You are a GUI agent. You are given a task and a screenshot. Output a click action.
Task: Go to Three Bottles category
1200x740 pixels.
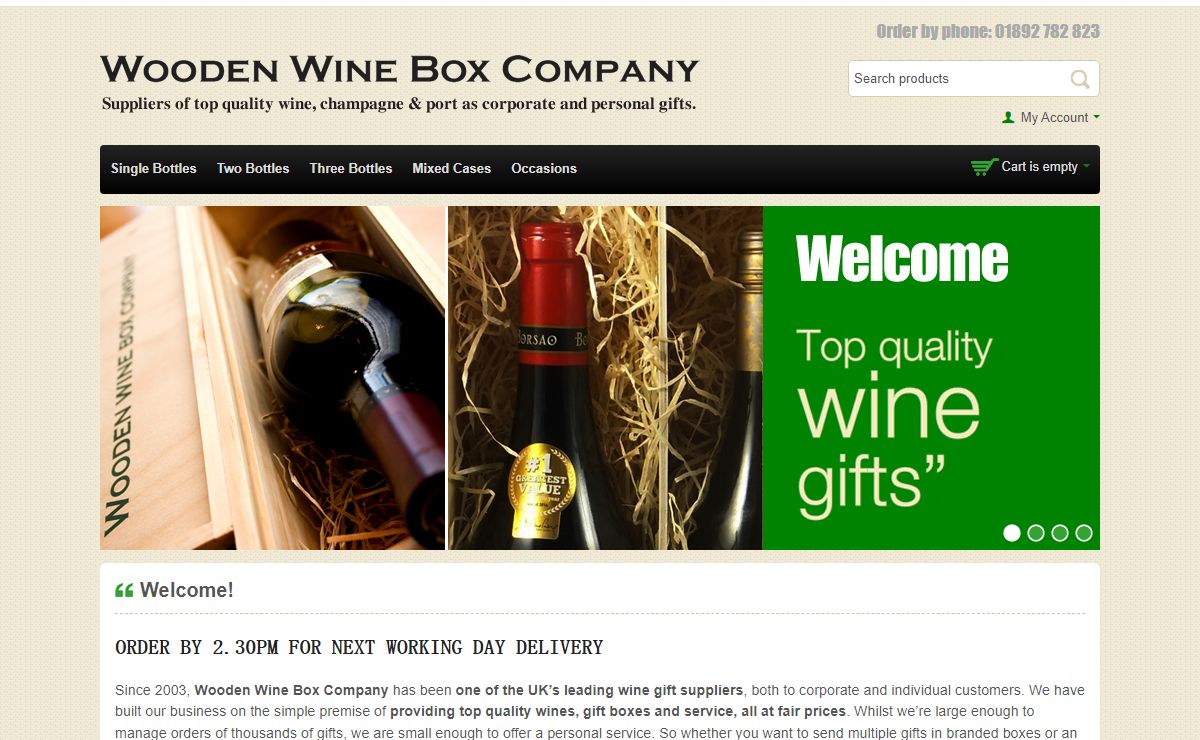351,168
